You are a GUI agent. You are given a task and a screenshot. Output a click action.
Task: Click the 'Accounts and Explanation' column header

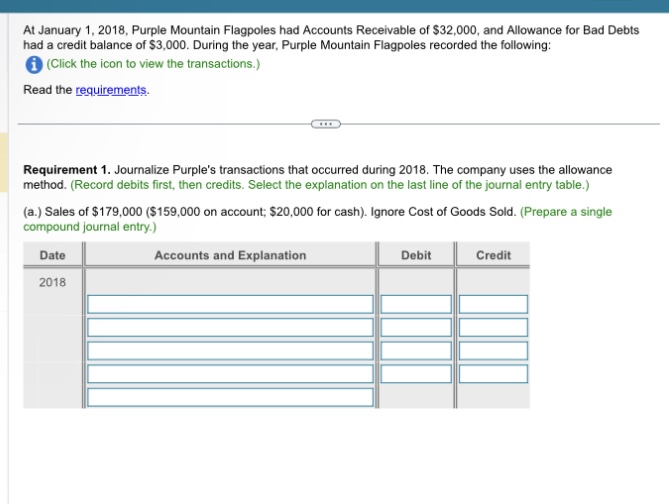(230, 255)
